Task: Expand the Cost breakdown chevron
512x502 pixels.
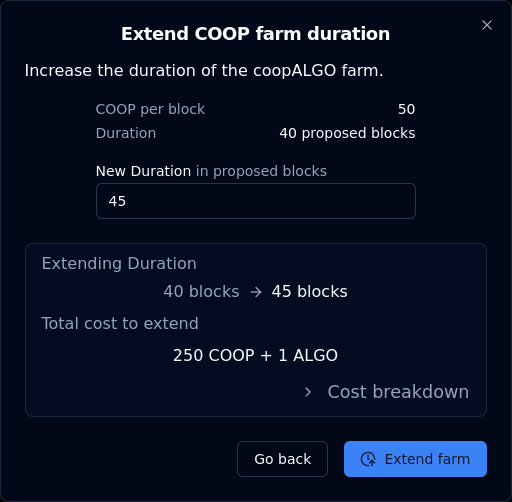Action: (308, 392)
